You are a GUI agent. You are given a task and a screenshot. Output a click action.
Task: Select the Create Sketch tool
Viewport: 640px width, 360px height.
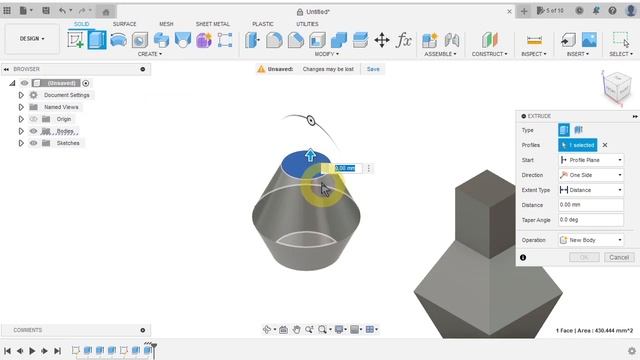(x=76, y=40)
